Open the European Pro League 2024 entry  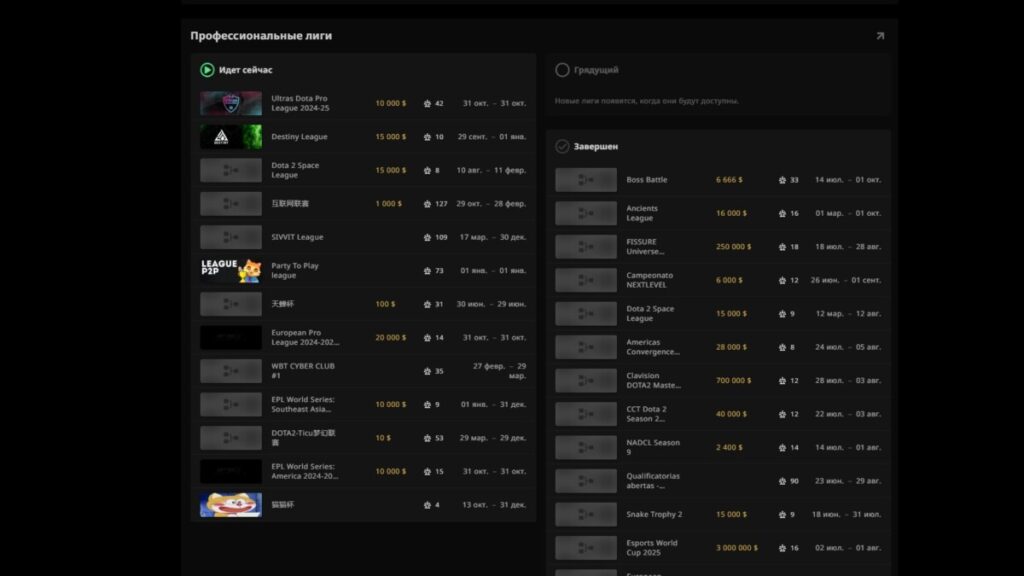tap(304, 337)
